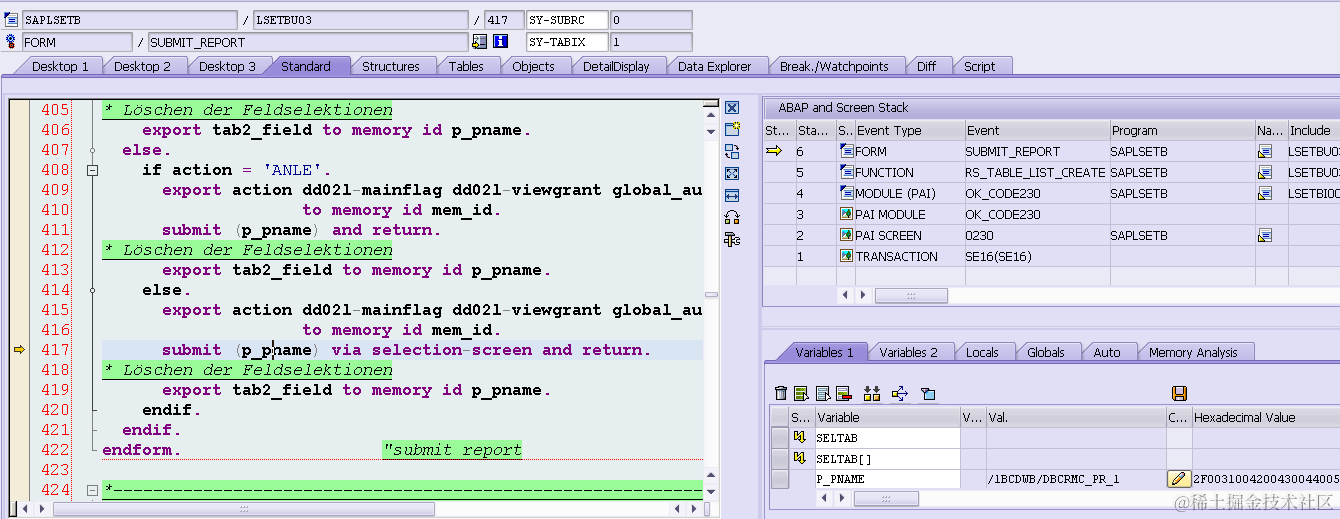Click the blue arrows Services icon in Variables toolbar
Viewport: 1340px width, 519px height.
tap(899, 393)
